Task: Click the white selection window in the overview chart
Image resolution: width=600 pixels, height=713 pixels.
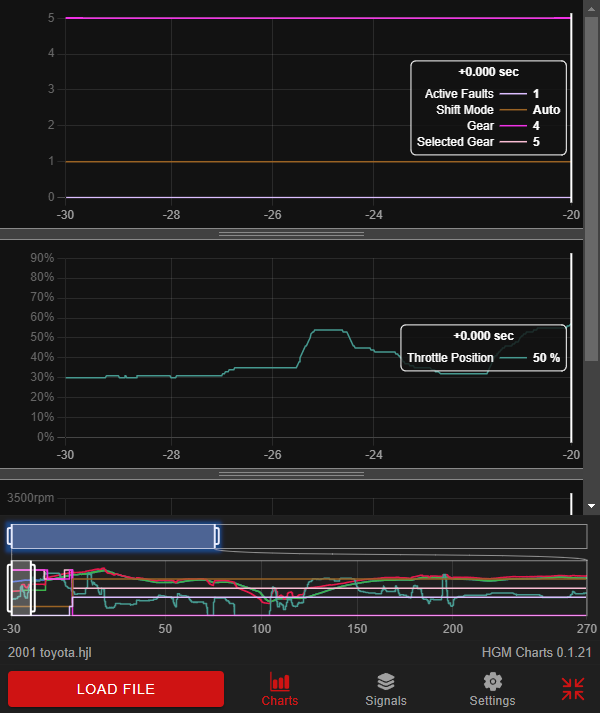Action: 21,588
